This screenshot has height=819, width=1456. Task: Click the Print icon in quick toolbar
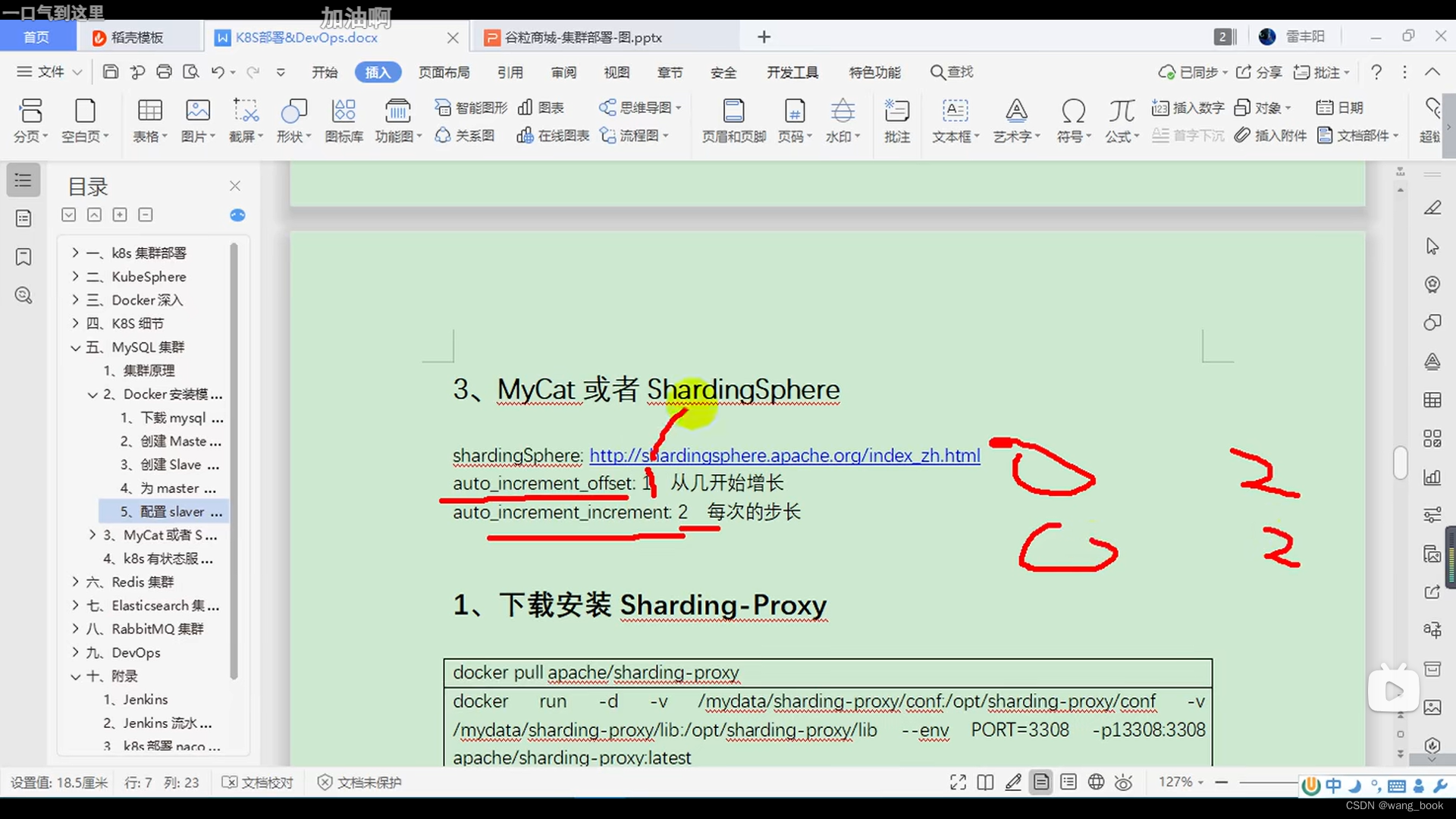pos(164,72)
